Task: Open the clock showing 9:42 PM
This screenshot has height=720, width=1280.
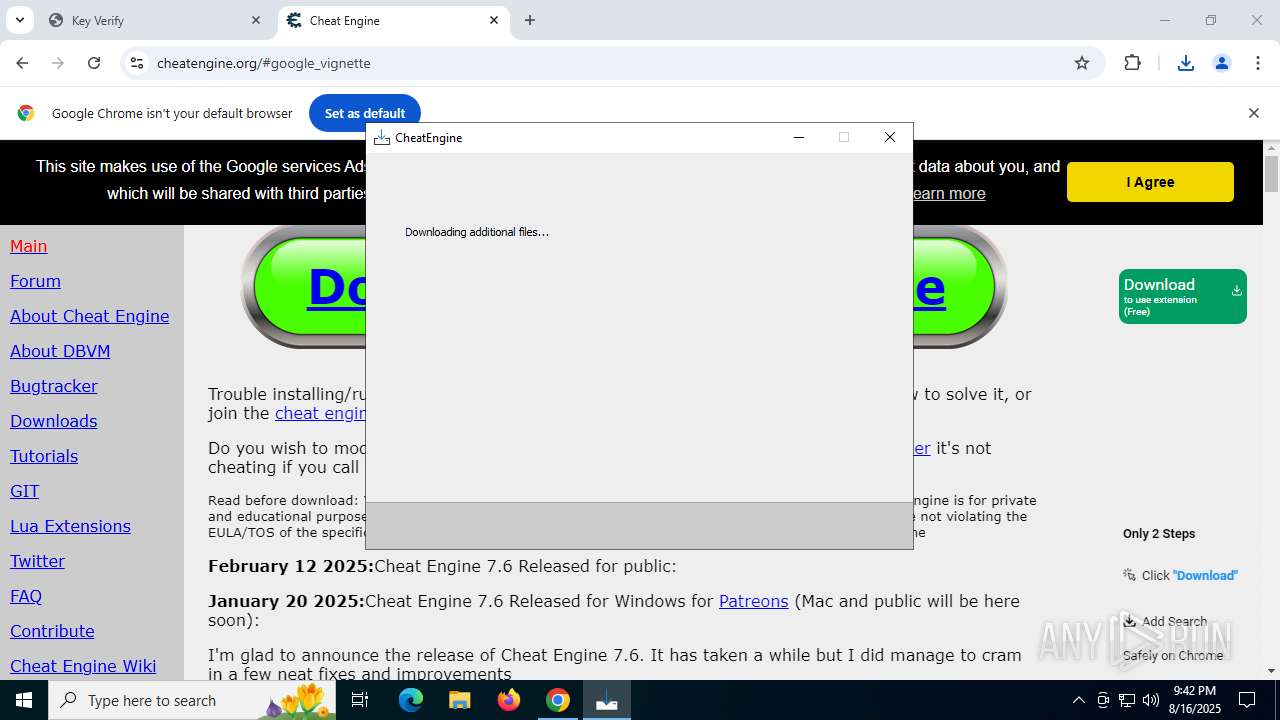Action: click(x=1195, y=700)
